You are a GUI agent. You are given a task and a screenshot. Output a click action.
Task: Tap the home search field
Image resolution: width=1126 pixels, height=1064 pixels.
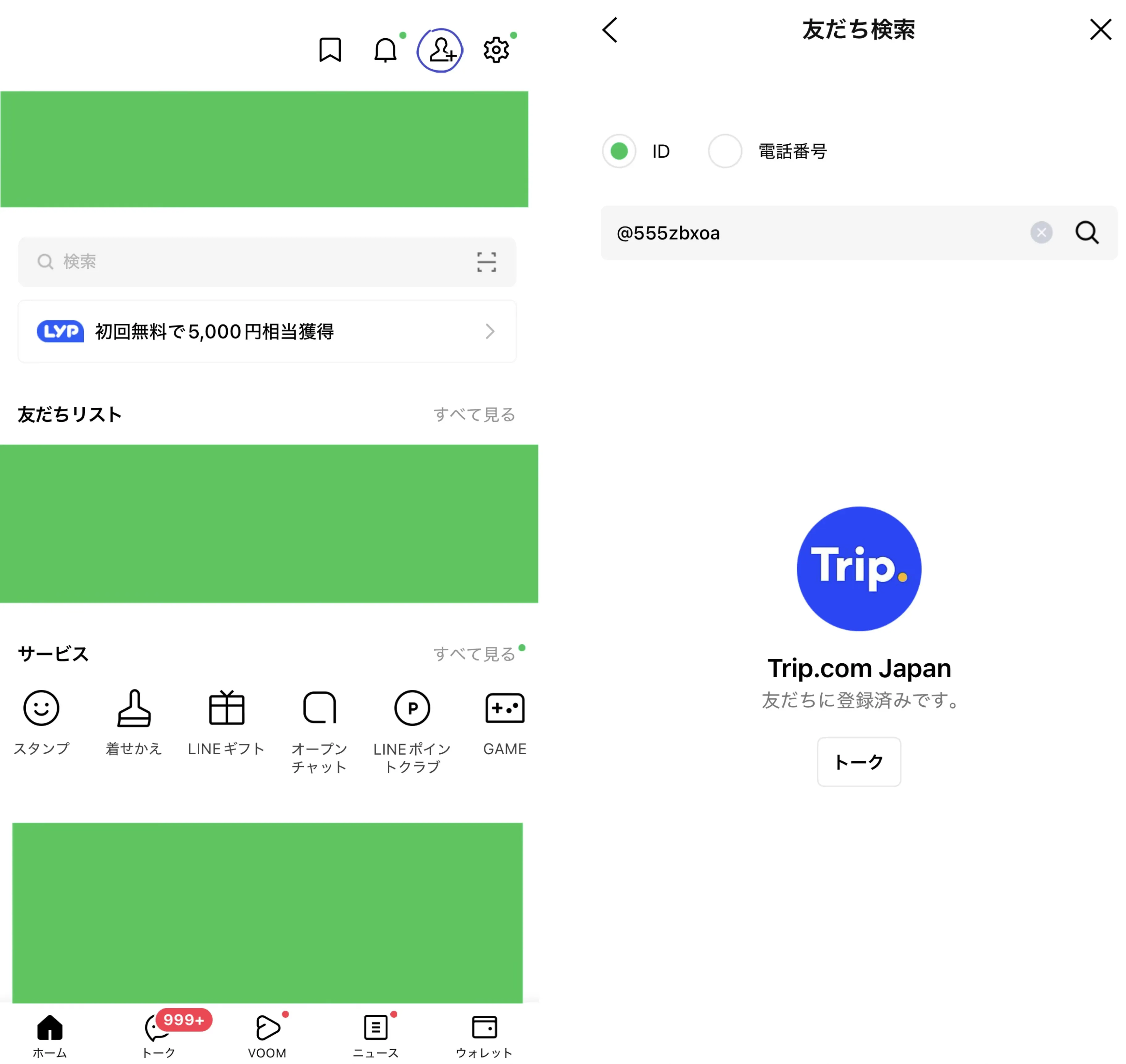227,262
